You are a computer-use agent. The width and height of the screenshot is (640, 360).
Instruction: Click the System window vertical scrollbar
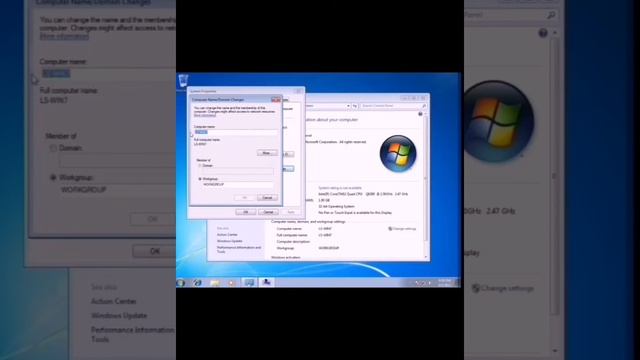pyautogui.click(x=426, y=186)
